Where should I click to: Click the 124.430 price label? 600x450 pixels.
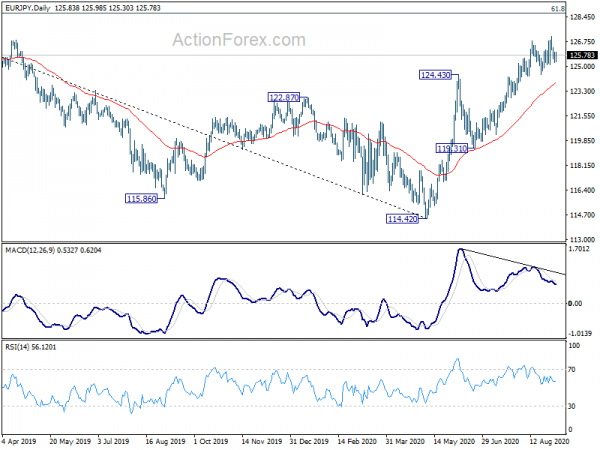click(x=435, y=75)
